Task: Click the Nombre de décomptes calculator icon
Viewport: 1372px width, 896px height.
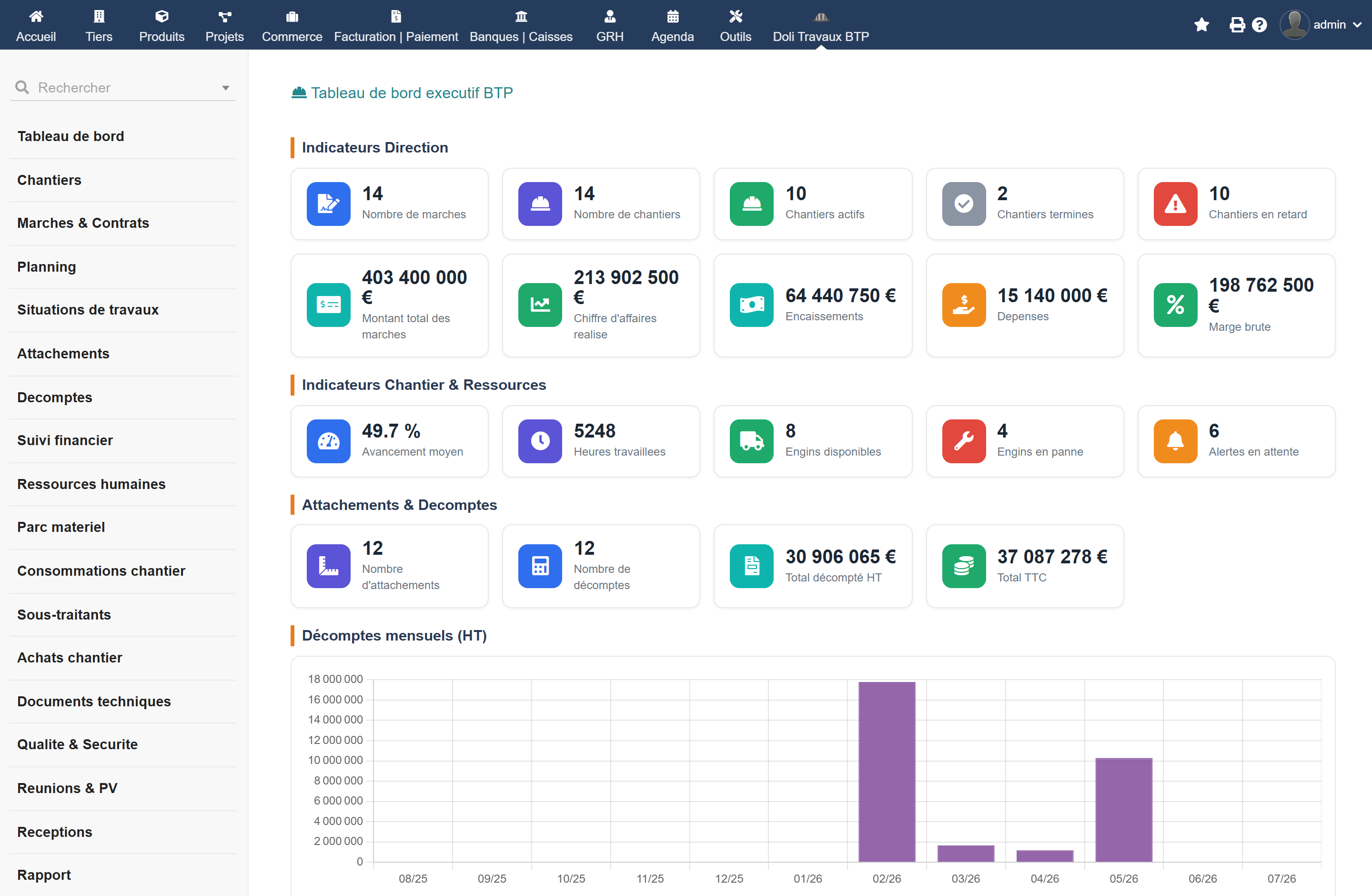Action: [x=540, y=566]
